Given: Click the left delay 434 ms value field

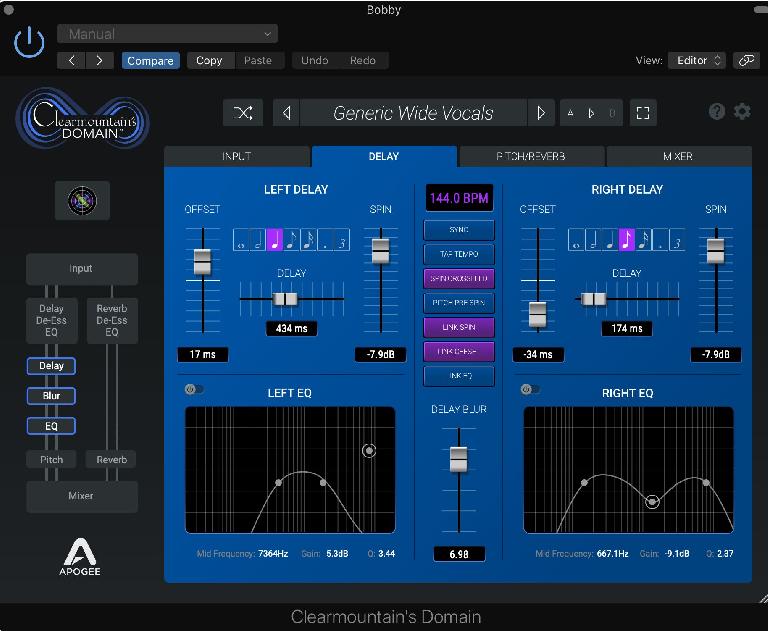Looking at the screenshot, I should 291,329.
